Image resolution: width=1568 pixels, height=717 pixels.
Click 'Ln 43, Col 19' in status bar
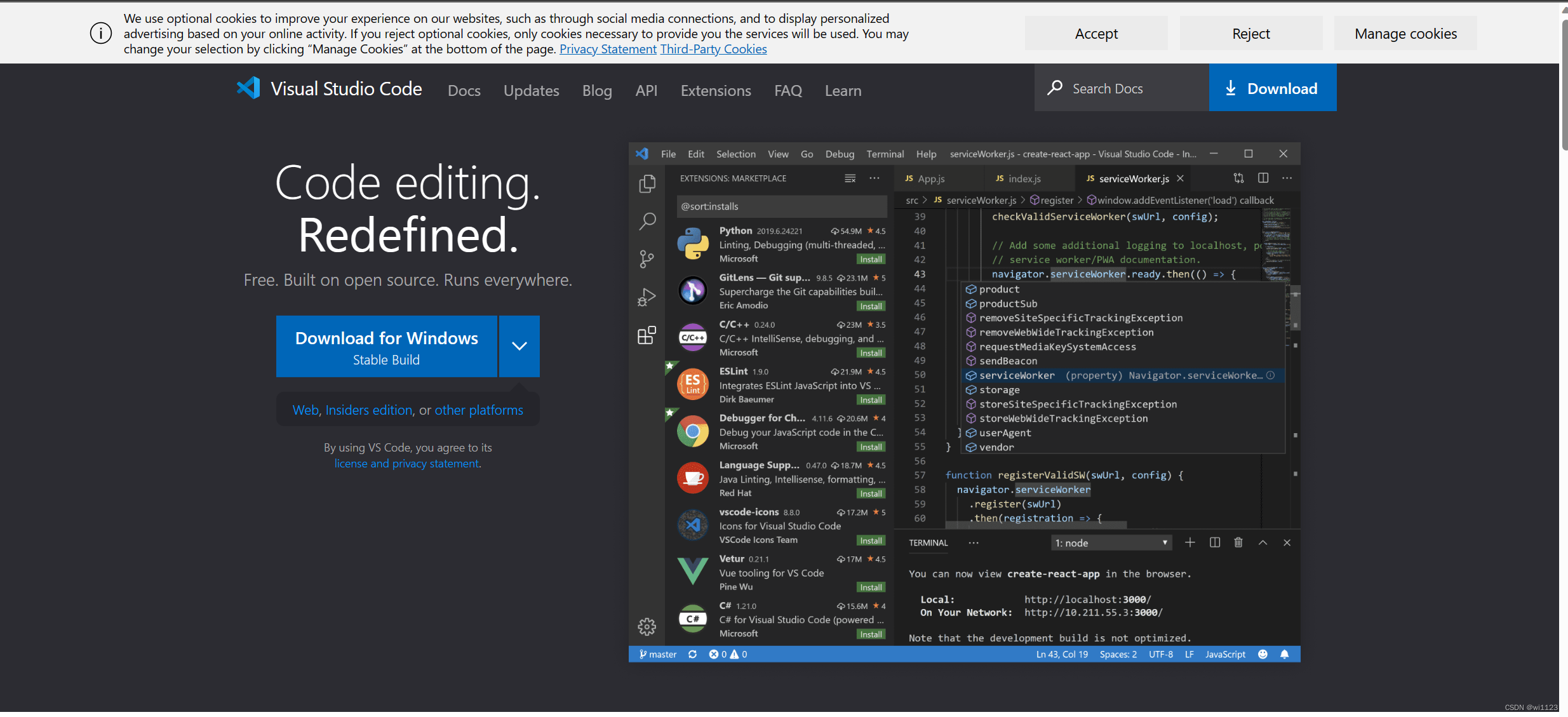coord(1062,655)
